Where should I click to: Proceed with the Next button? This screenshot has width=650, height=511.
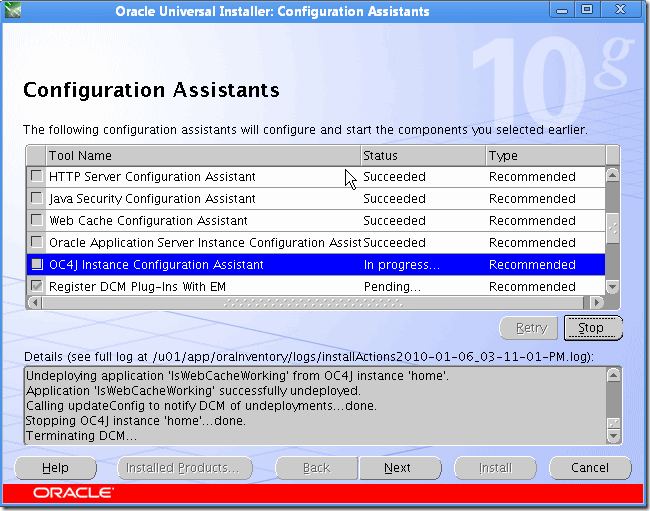tap(400, 468)
